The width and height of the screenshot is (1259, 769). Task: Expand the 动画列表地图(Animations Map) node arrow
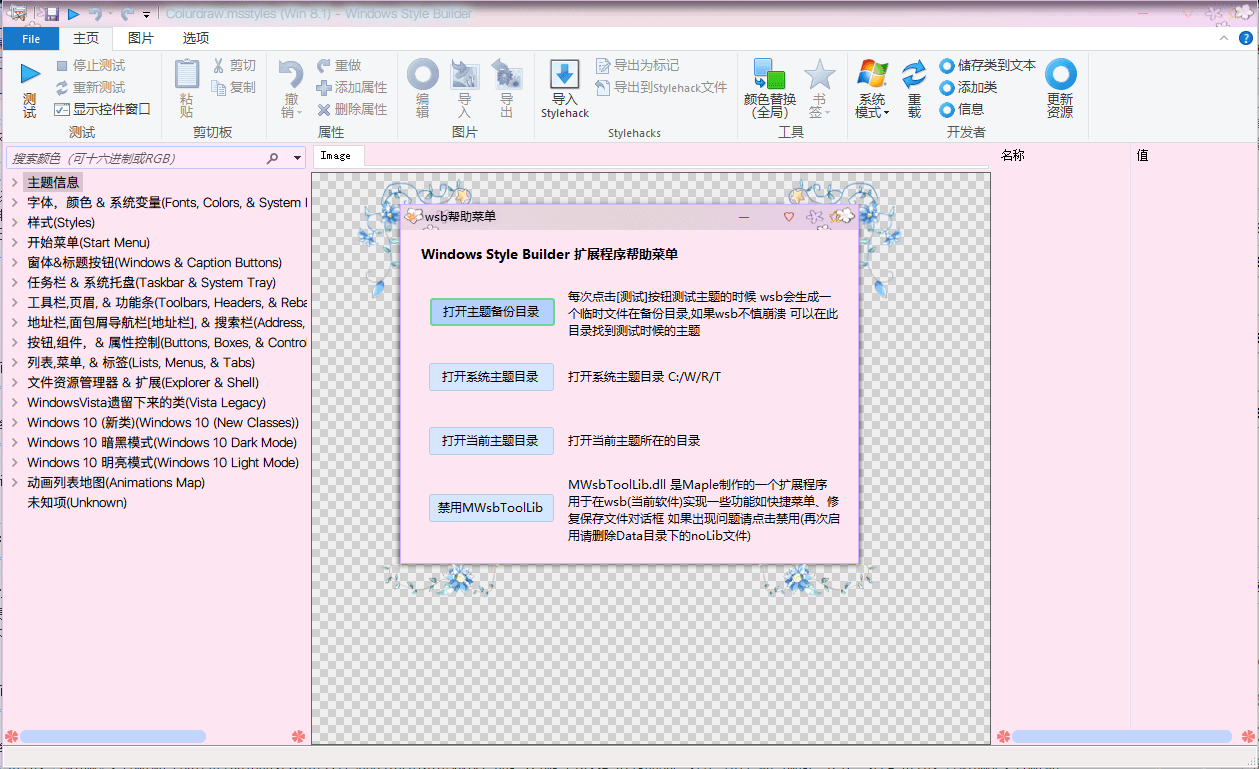coord(15,482)
